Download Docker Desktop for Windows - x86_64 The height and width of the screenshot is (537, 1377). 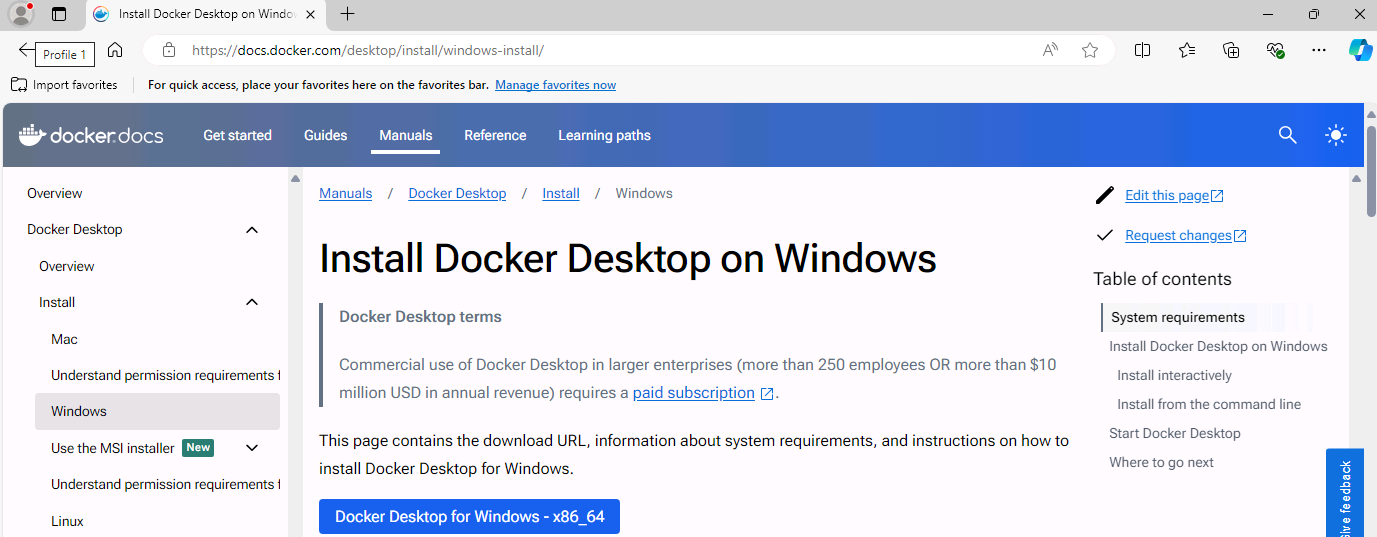click(469, 516)
